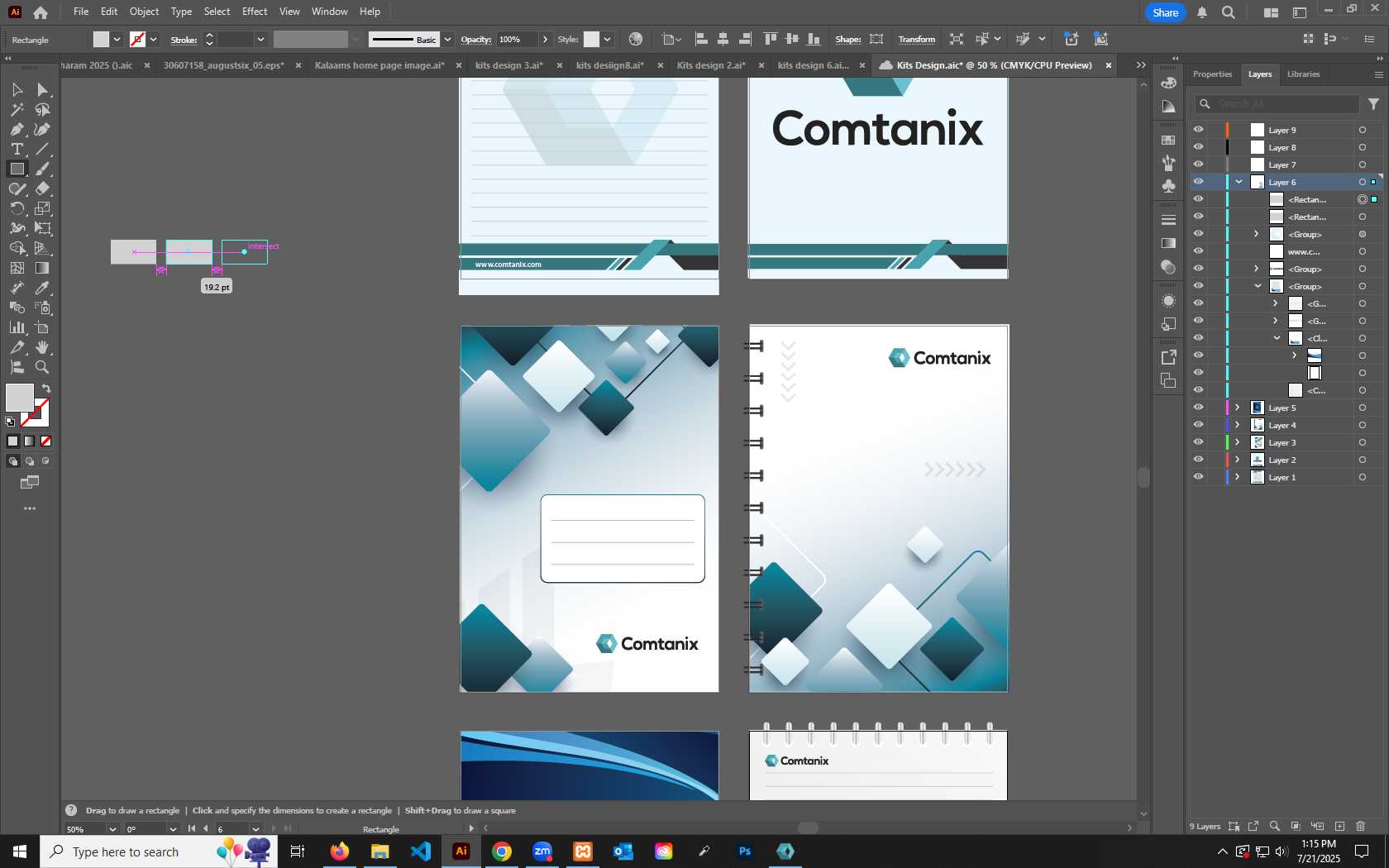Viewport: 1389px width, 868px height.
Task: Open the zoom level 50% dropdown
Action: point(112,829)
